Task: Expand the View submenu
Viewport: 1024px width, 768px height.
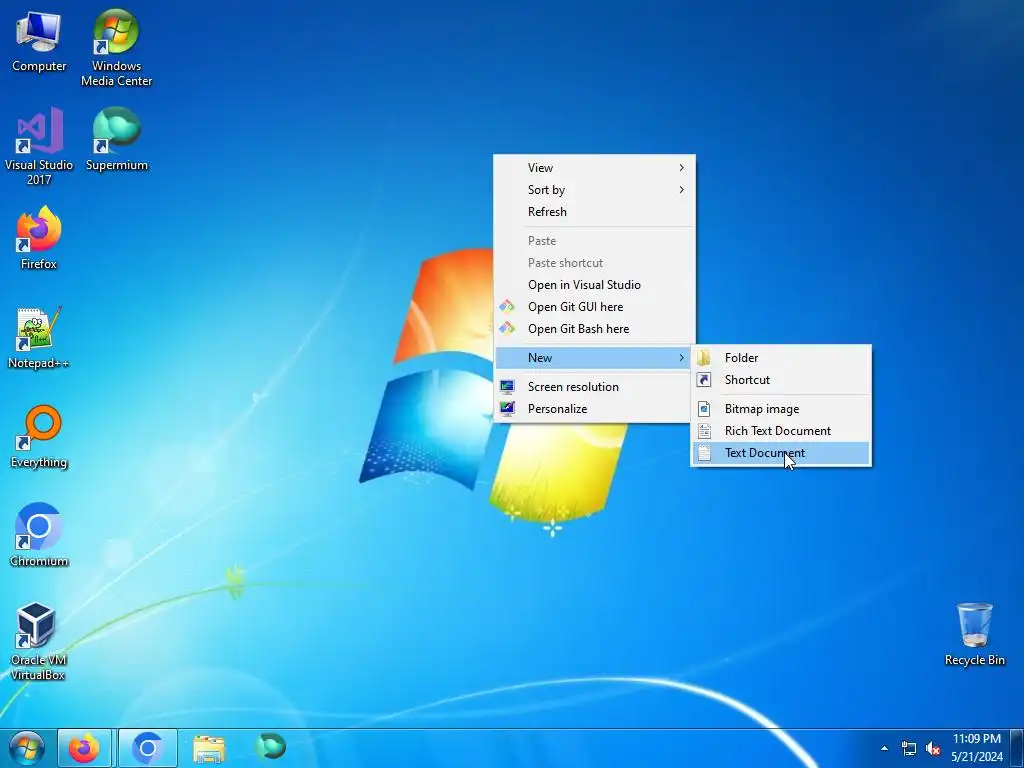Action: [x=594, y=168]
